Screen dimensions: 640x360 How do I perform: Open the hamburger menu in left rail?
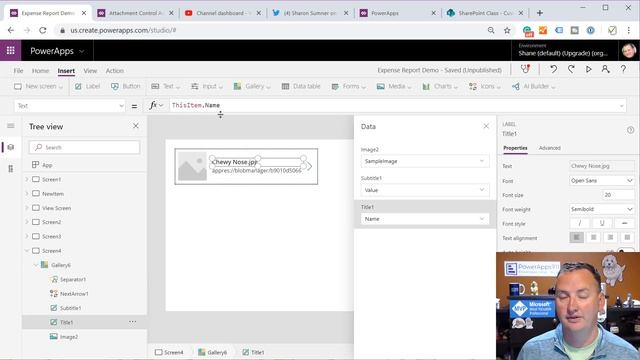[x=11, y=126]
